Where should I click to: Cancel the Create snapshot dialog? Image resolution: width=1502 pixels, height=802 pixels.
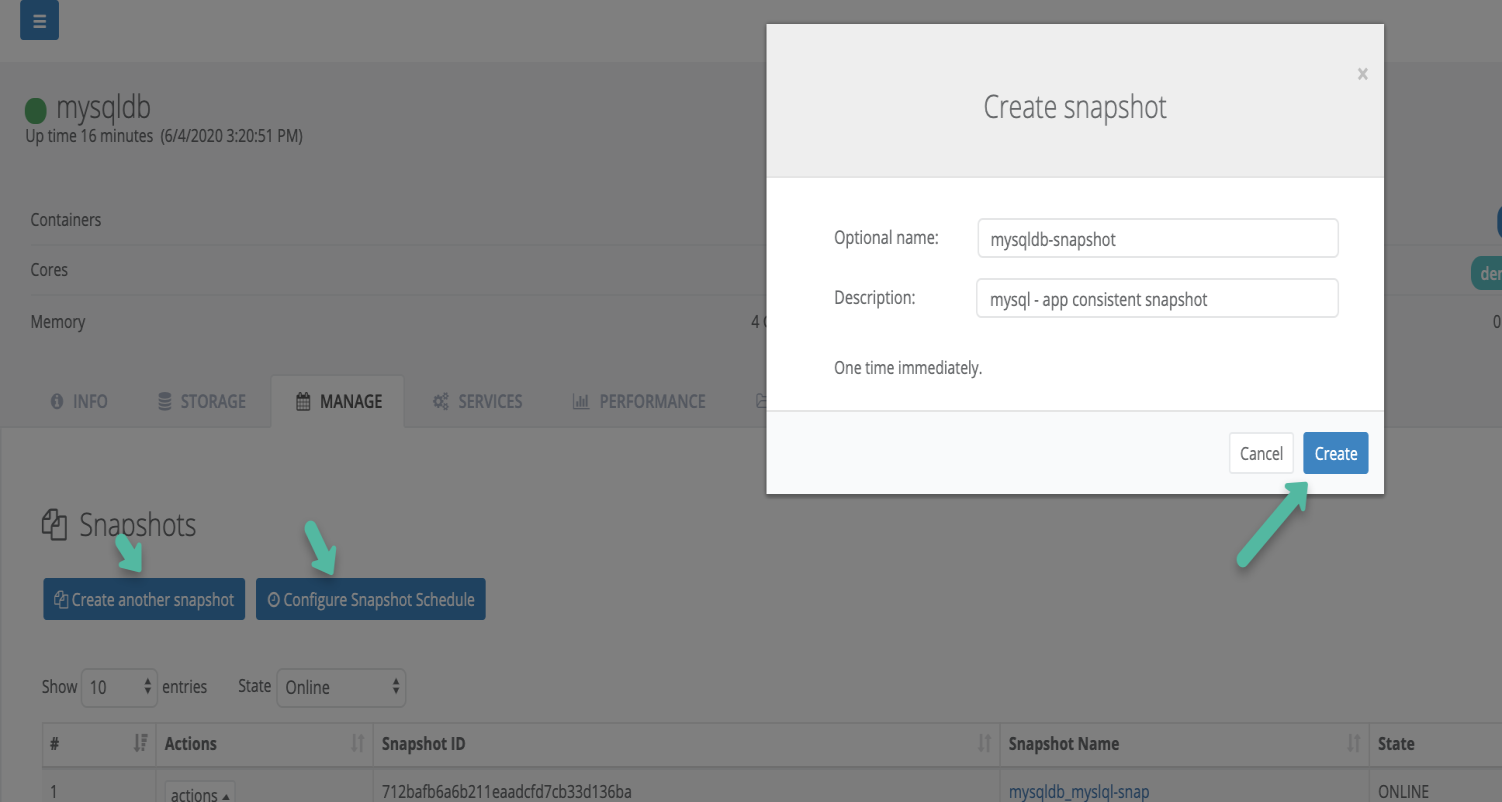[x=1261, y=453]
